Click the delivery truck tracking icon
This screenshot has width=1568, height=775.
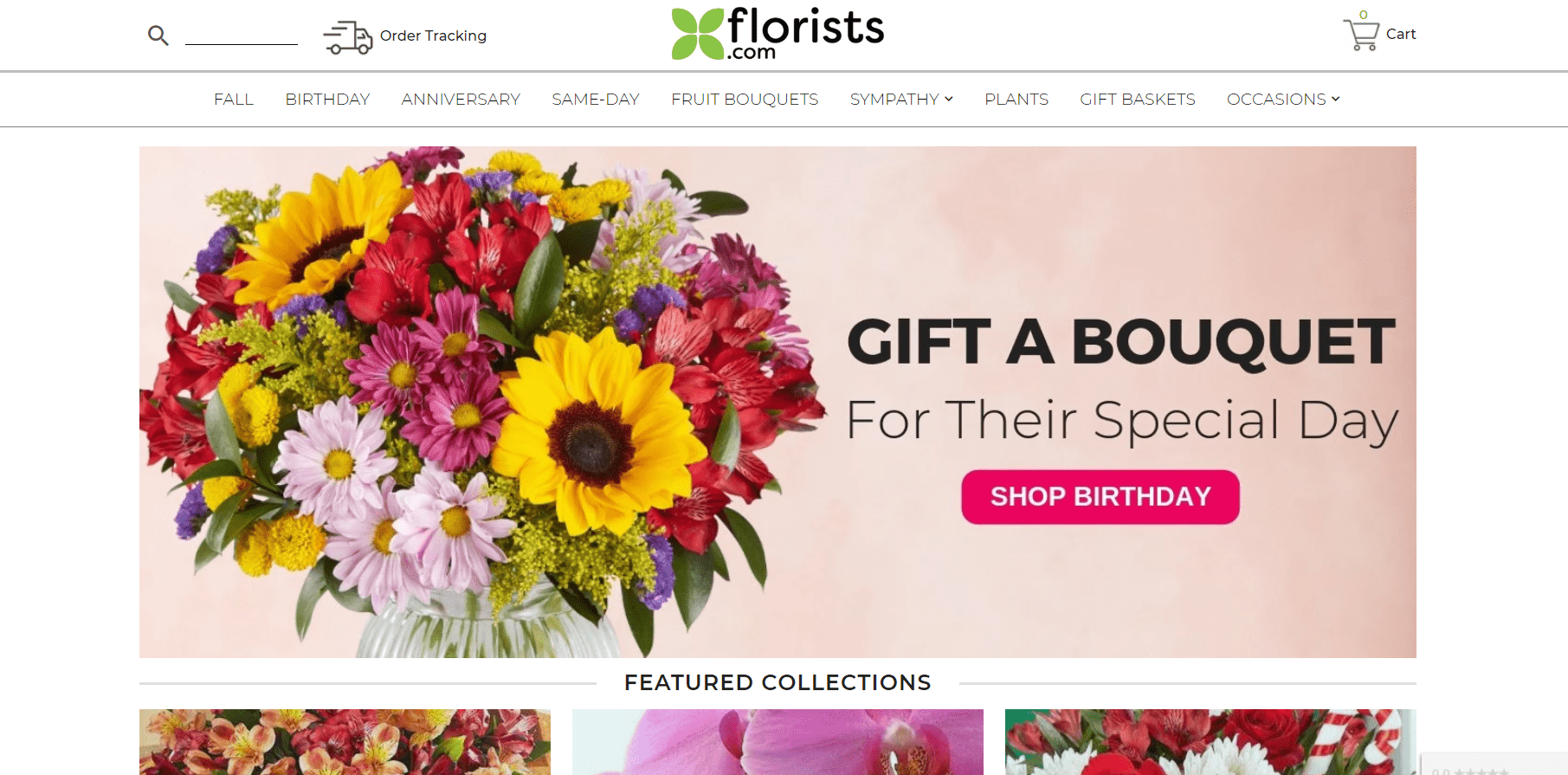pos(347,37)
